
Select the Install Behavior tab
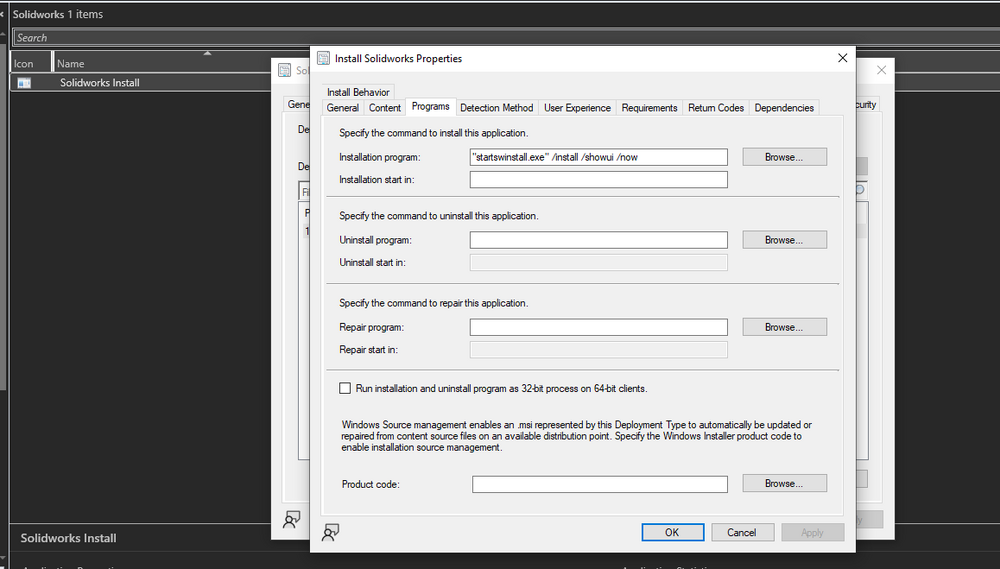click(358, 92)
